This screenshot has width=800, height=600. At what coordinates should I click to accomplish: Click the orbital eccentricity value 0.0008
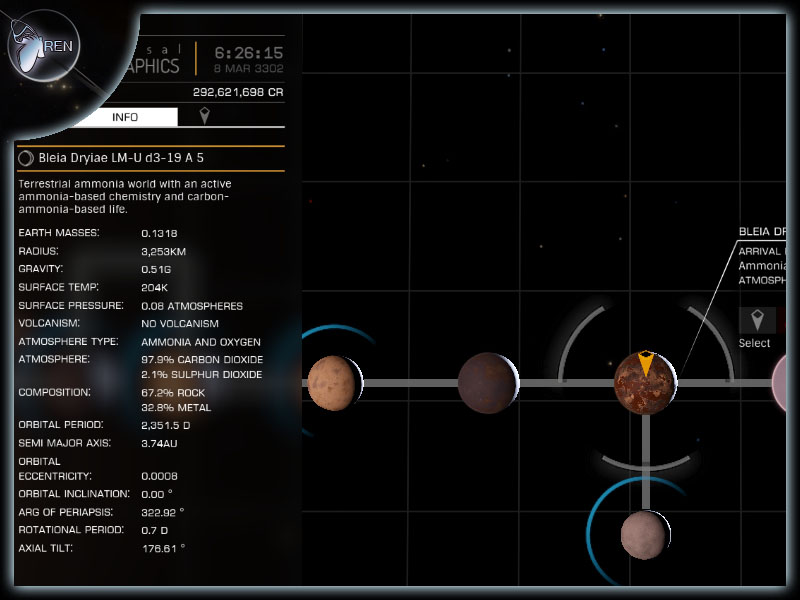point(159,477)
